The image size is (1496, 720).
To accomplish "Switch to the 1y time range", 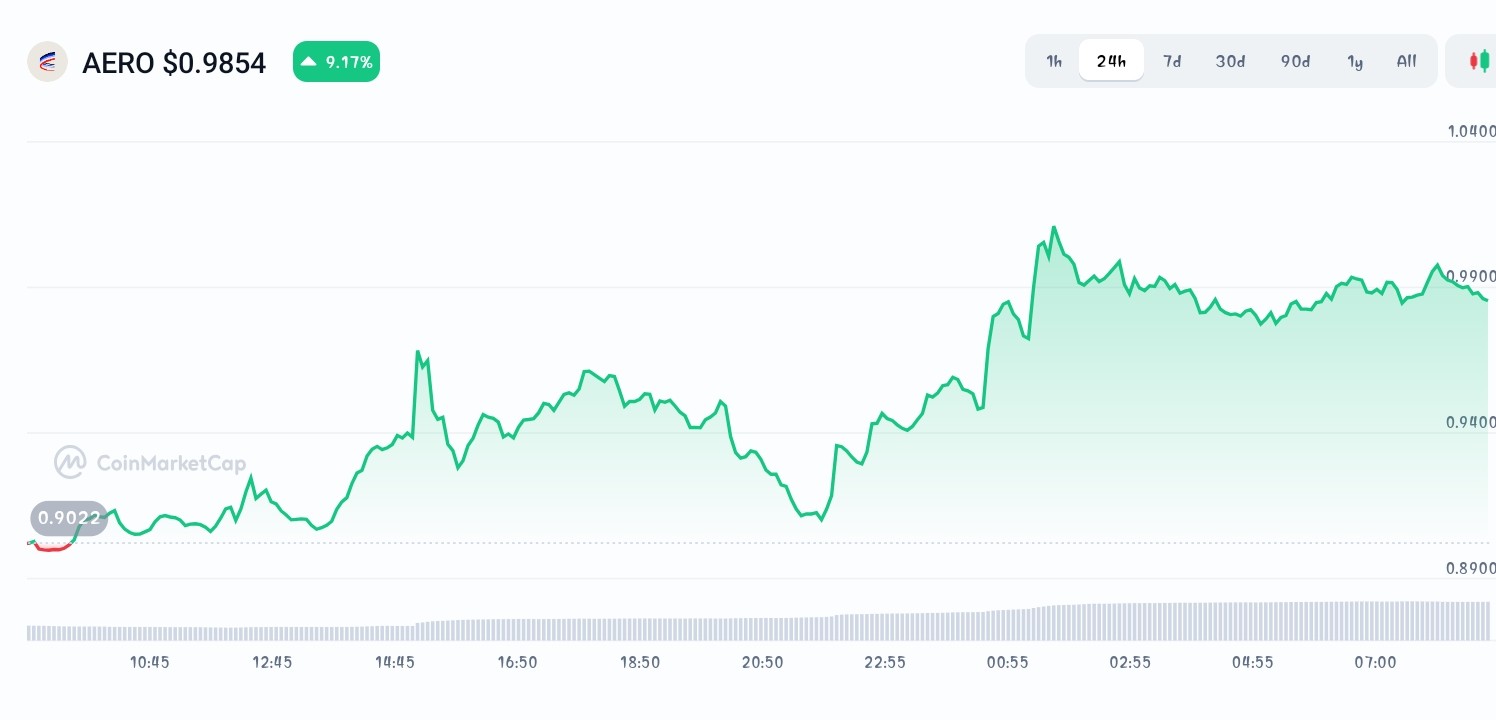I will tap(1355, 61).
